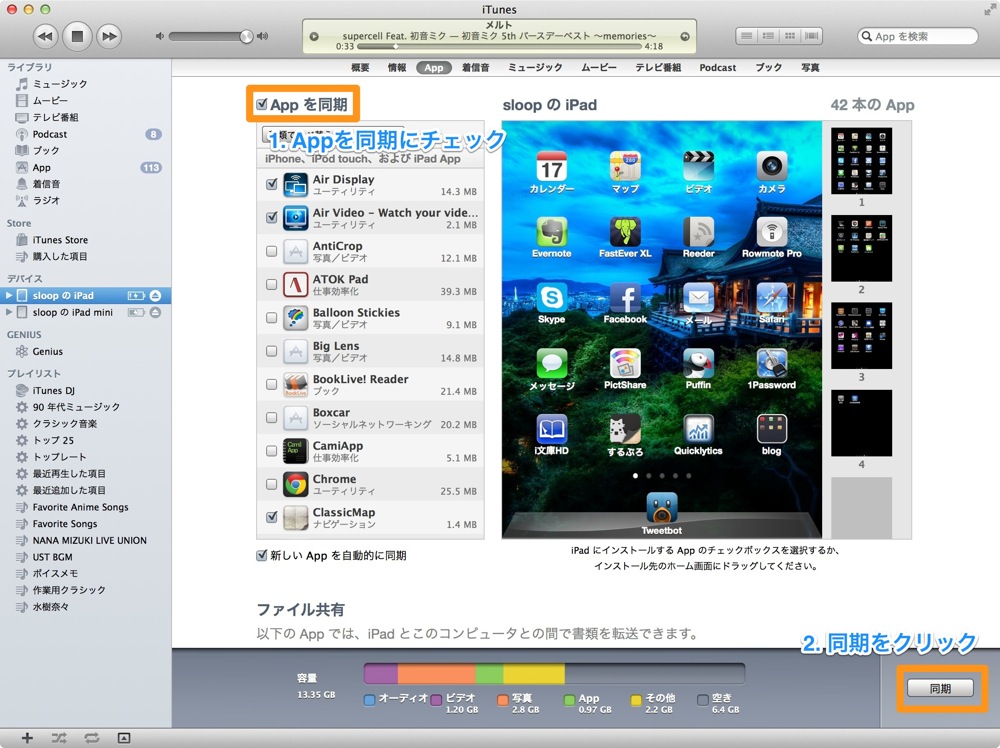Select home screen page 1 thumbnail
This screenshot has height=748, width=1000.
[x=862, y=161]
